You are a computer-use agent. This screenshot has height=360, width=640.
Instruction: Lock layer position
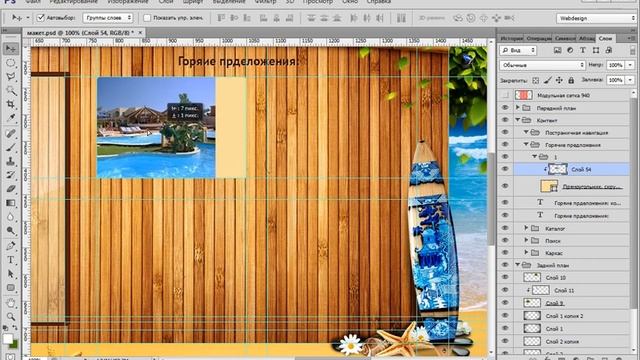[559, 80]
